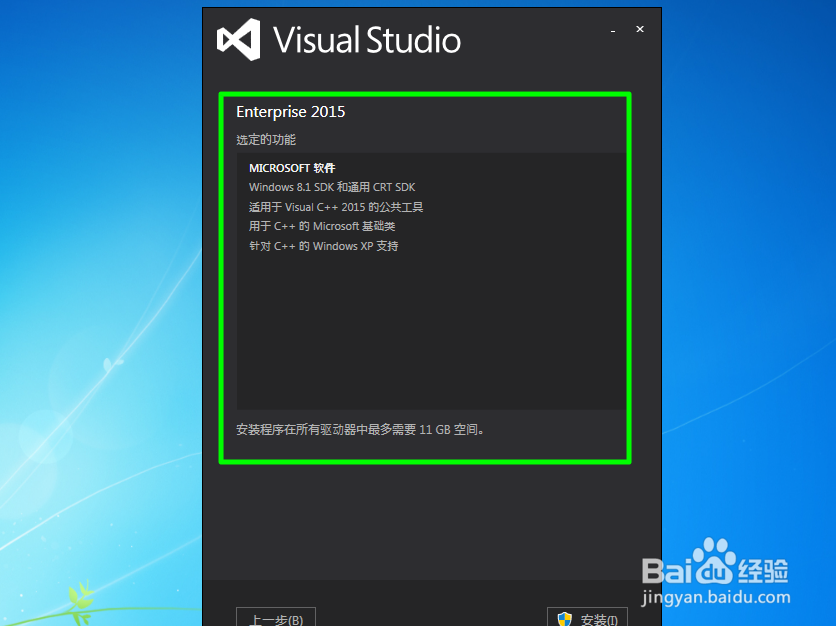Click the 'MICROSOFT 软件' list header
Screen dimensions: 836x626
point(292,168)
